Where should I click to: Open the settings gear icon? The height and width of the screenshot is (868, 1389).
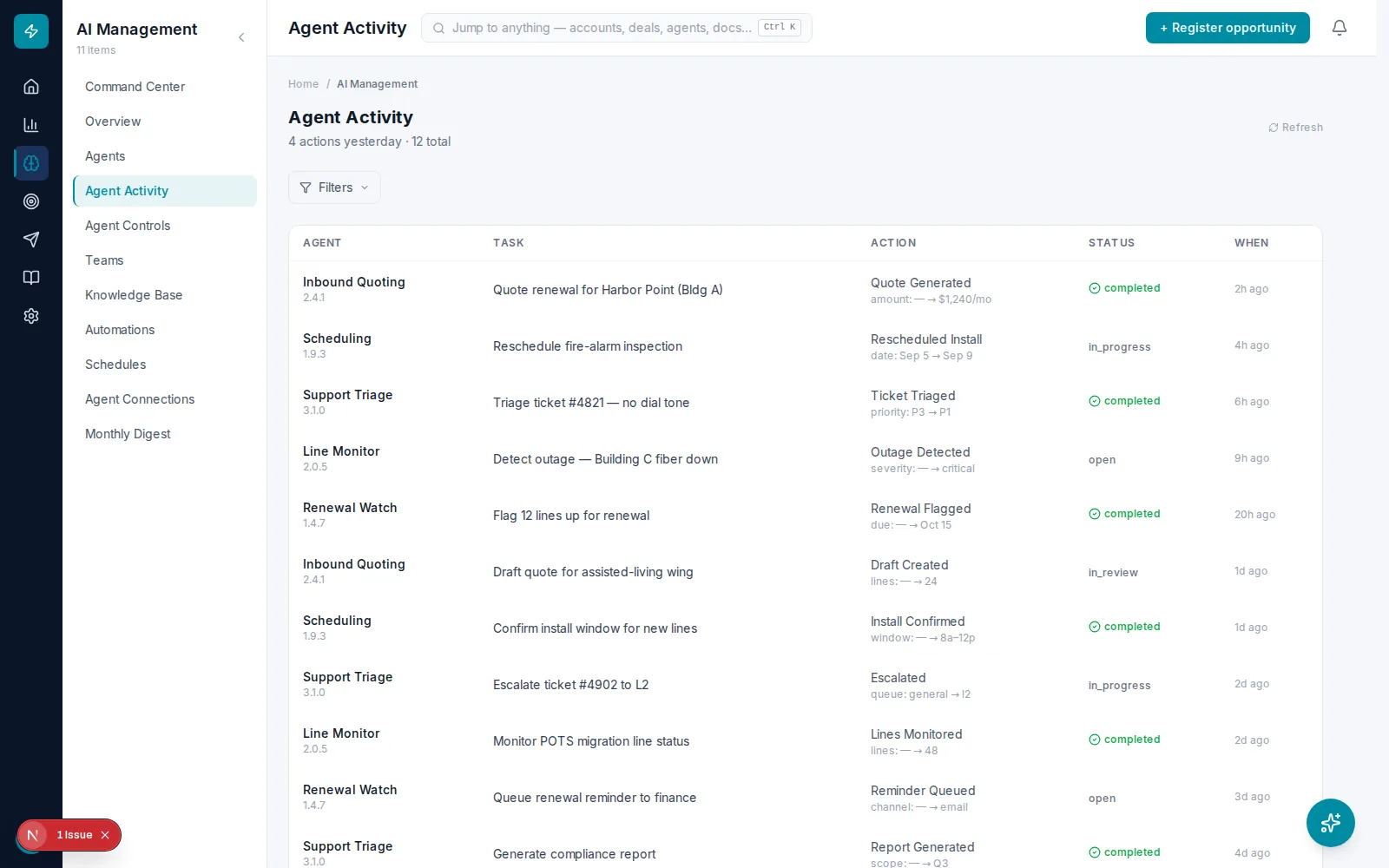click(31, 316)
